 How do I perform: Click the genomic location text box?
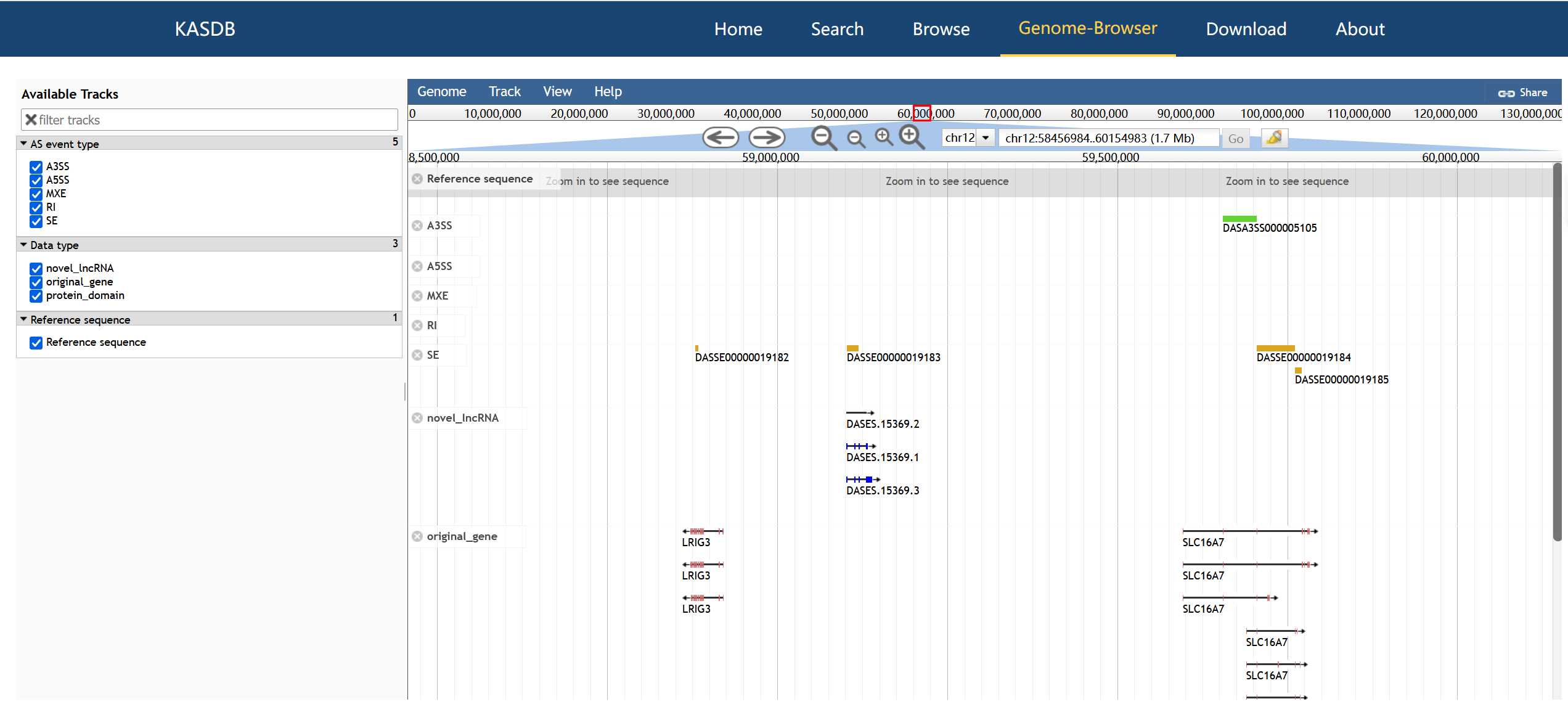1108,138
